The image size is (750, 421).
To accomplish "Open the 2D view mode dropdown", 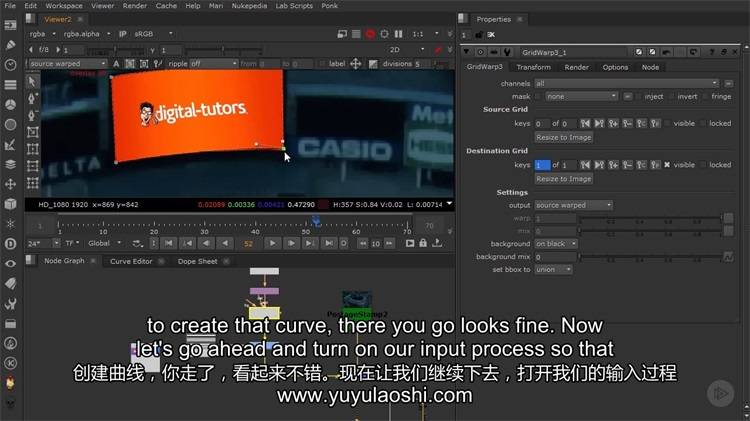I will coord(407,50).
